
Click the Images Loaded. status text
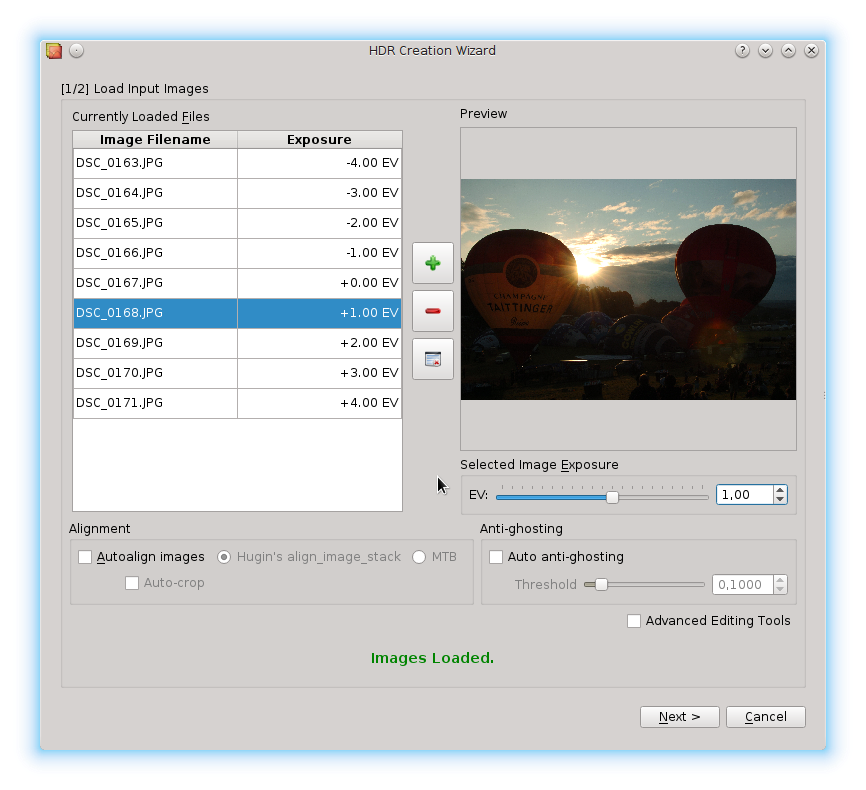[432, 658]
